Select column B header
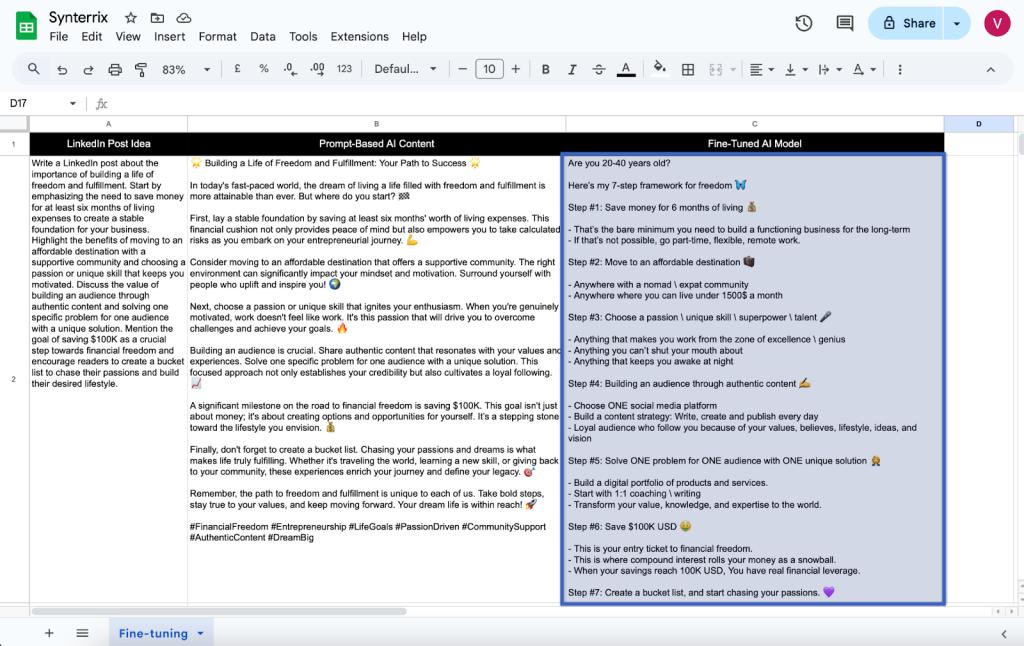This screenshot has width=1024, height=646. [x=377, y=123]
